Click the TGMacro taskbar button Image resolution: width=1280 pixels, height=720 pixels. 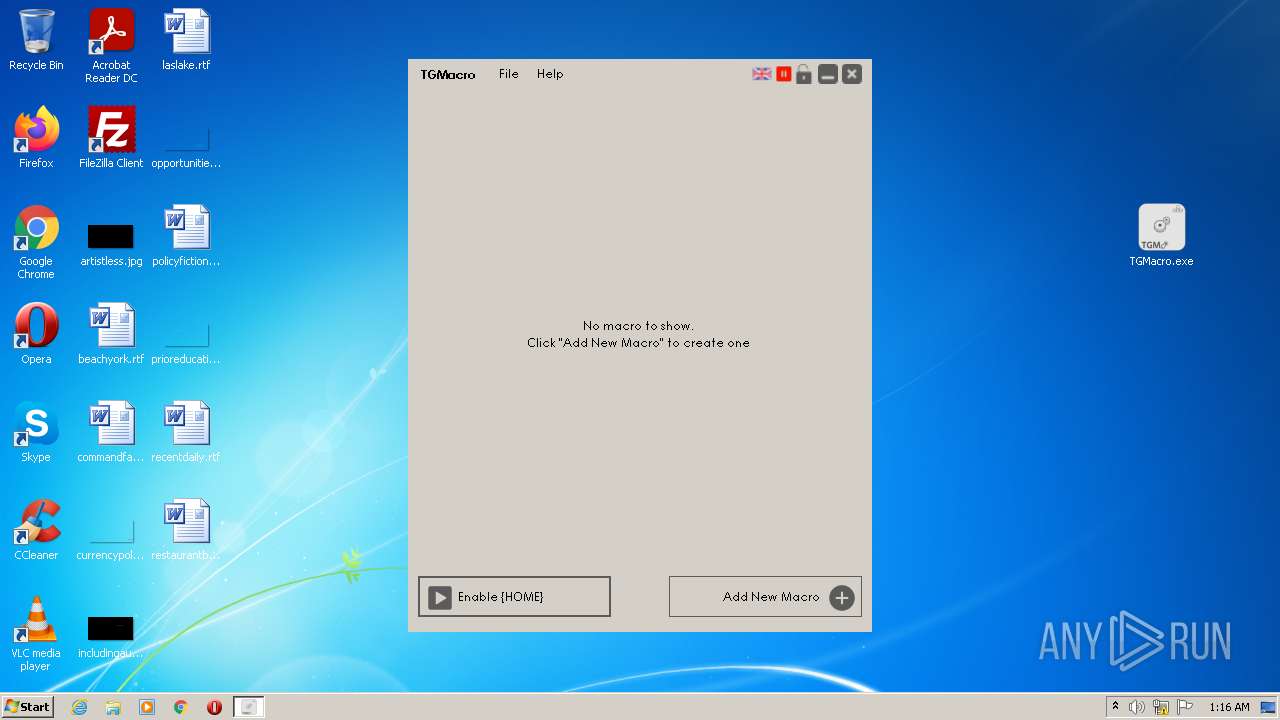click(x=249, y=707)
